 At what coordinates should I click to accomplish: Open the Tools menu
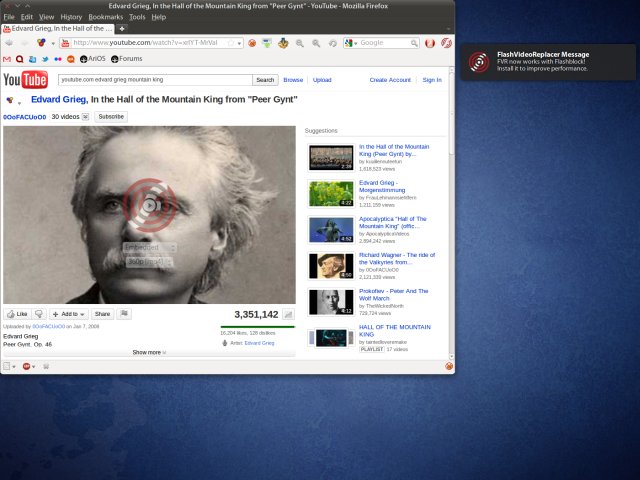click(137, 17)
